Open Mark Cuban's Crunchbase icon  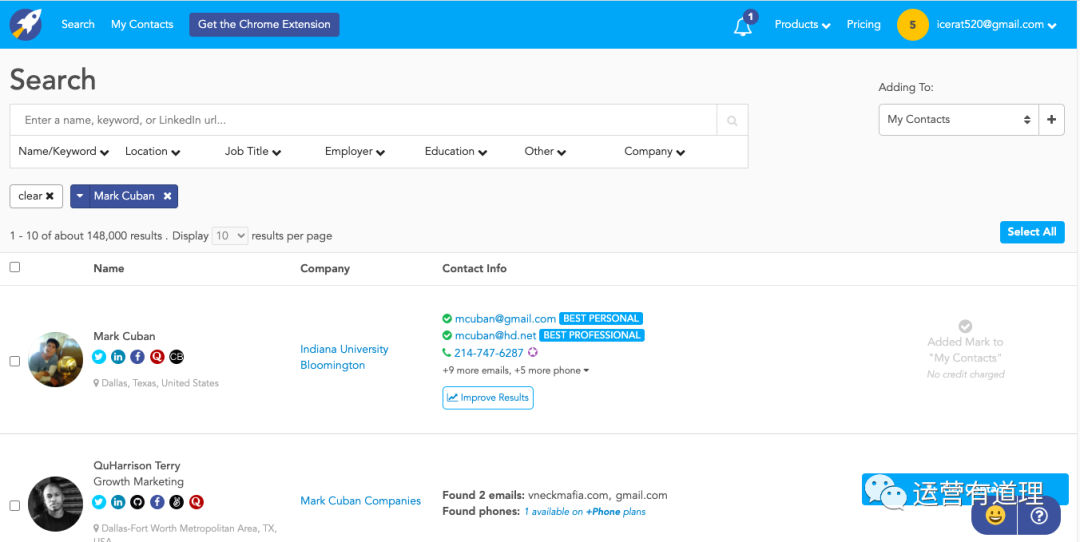[177, 357]
